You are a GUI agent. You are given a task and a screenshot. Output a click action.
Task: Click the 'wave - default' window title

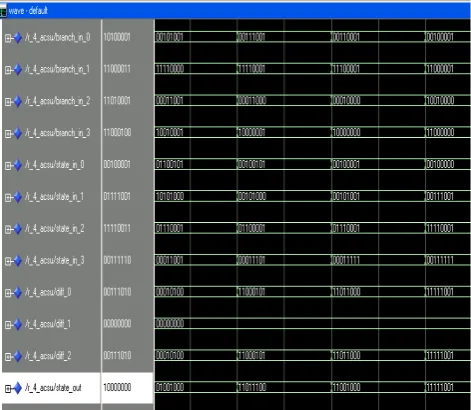pos(28,11)
